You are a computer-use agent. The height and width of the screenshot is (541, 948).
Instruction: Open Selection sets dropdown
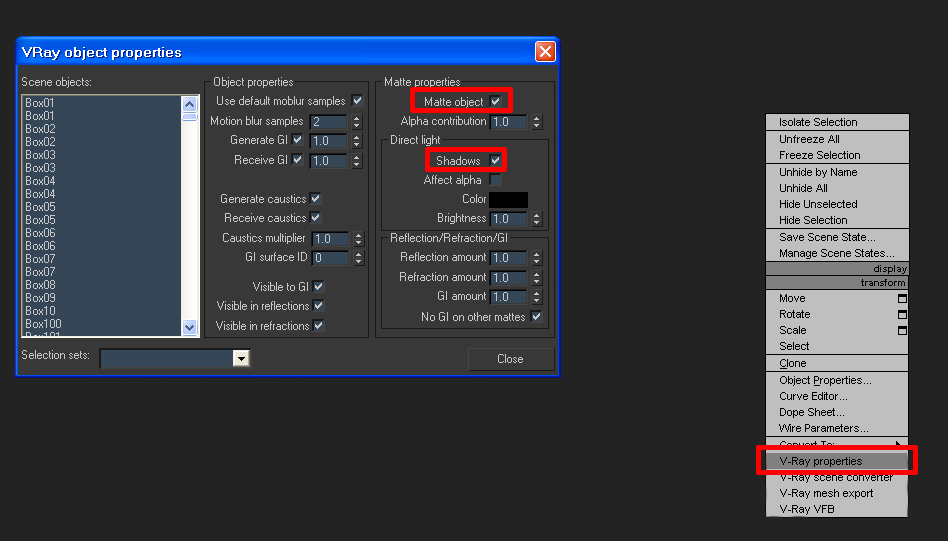[x=241, y=358]
